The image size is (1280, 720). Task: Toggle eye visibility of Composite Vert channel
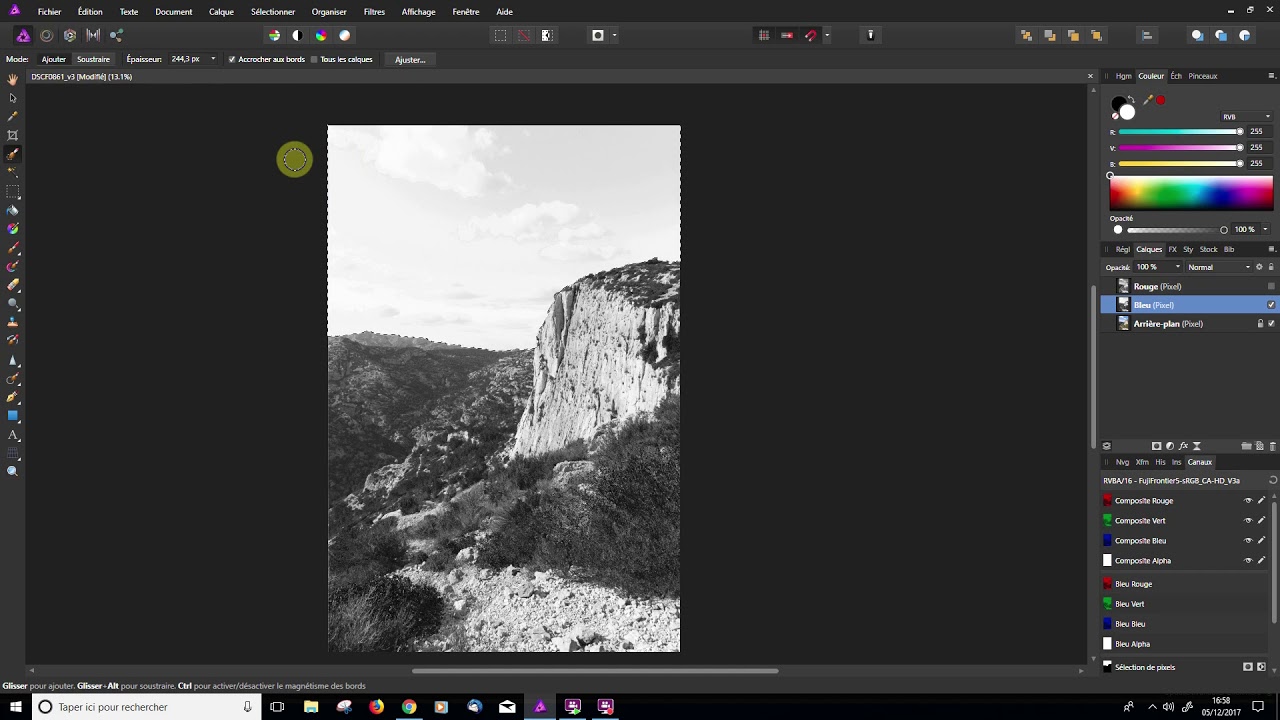pyautogui.click(x=1248, y=521)
